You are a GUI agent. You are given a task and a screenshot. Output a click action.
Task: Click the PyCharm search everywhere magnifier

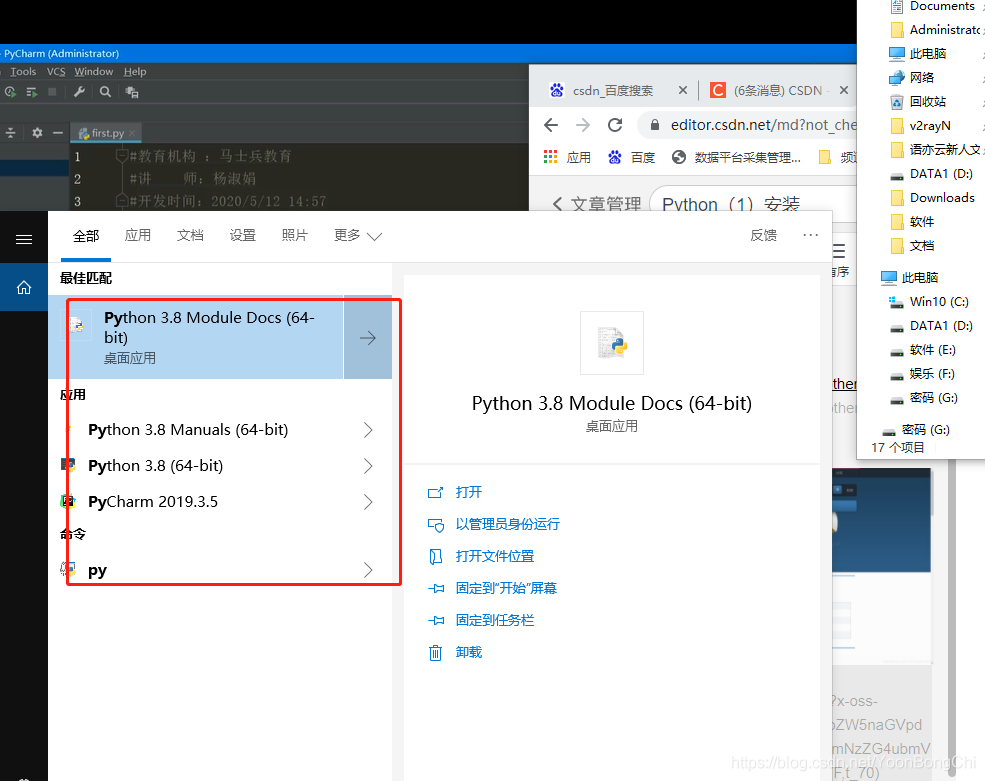[106, 92]
